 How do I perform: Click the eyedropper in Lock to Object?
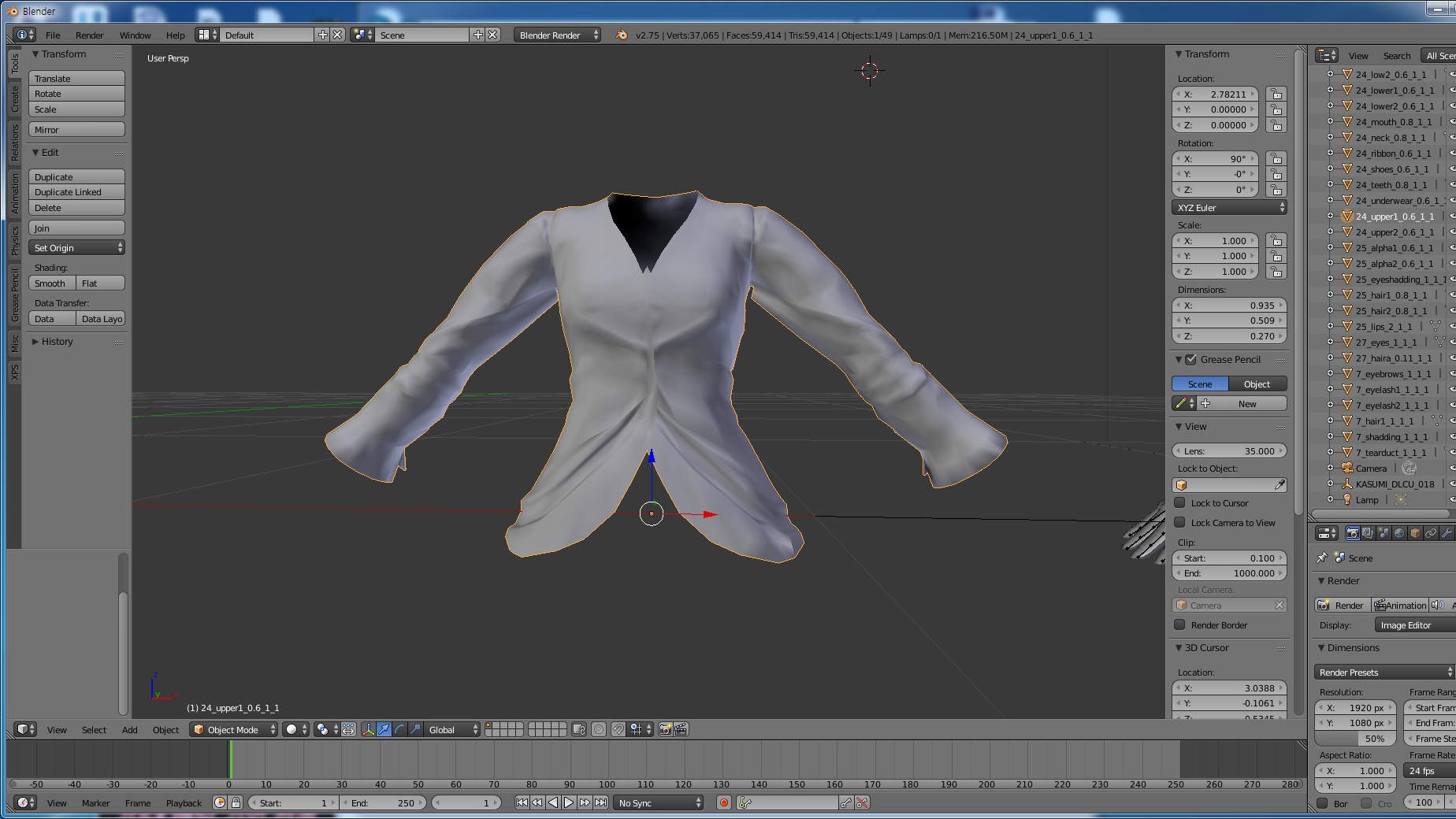1280,485
